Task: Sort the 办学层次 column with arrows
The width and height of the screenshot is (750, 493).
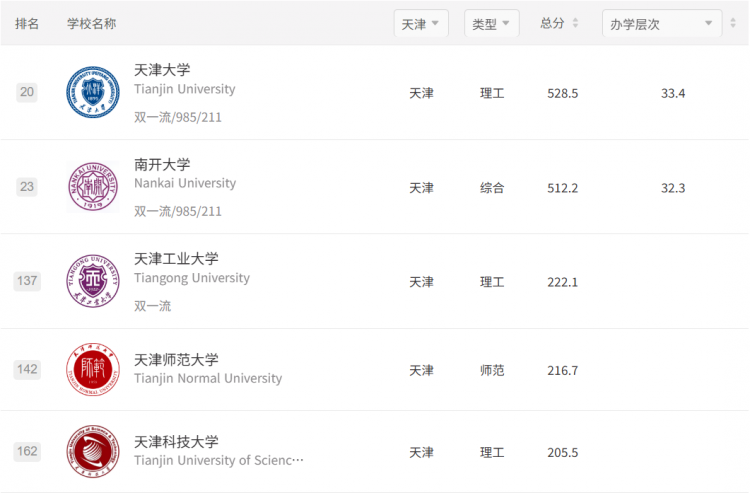Action: coord(733,23)
